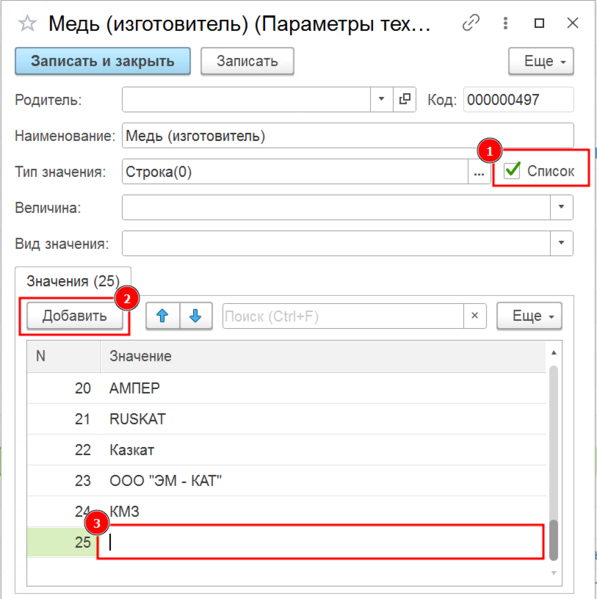This screenshot has height=599, width=597.
Task: Click the number 20 cell
Action: pyautogui.click(x=64, y=388)
